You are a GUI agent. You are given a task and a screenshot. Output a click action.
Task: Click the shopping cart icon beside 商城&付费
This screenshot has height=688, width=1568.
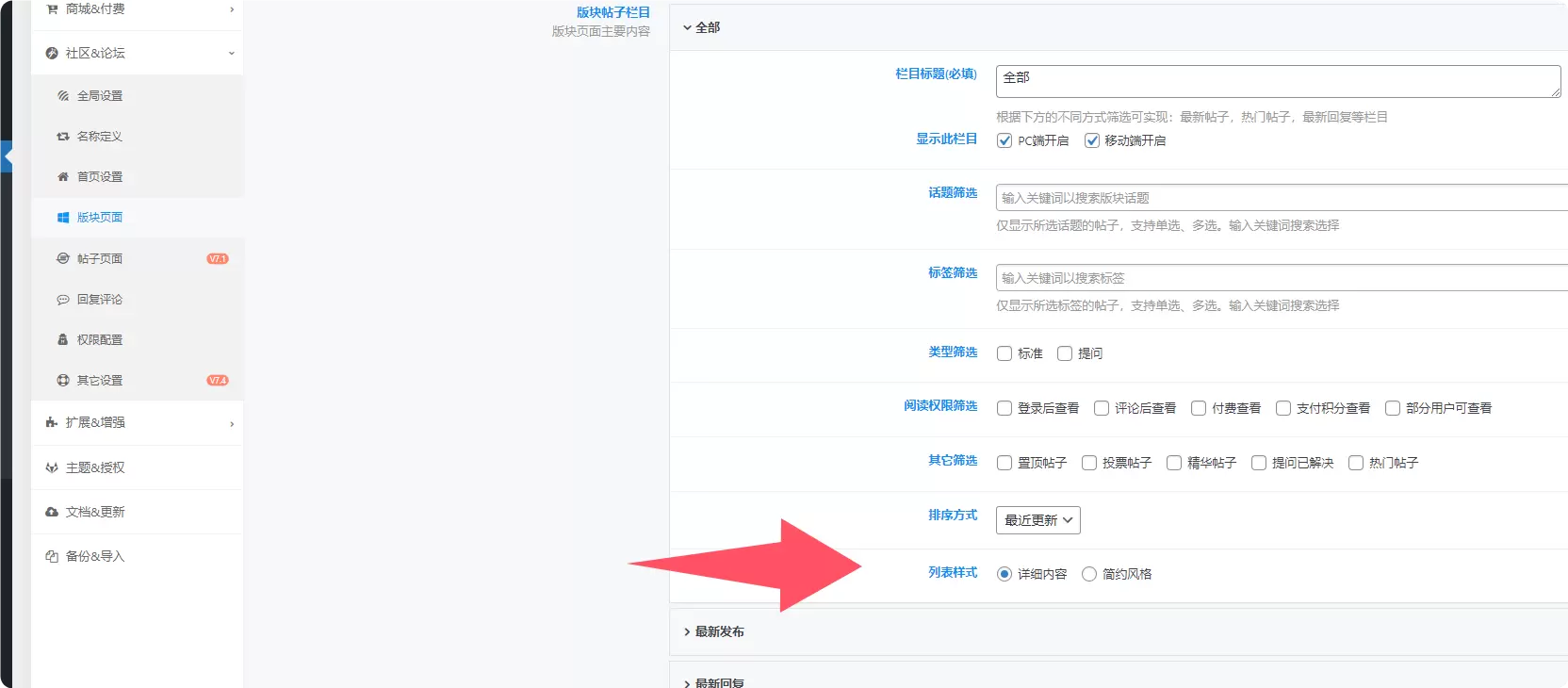52,8
